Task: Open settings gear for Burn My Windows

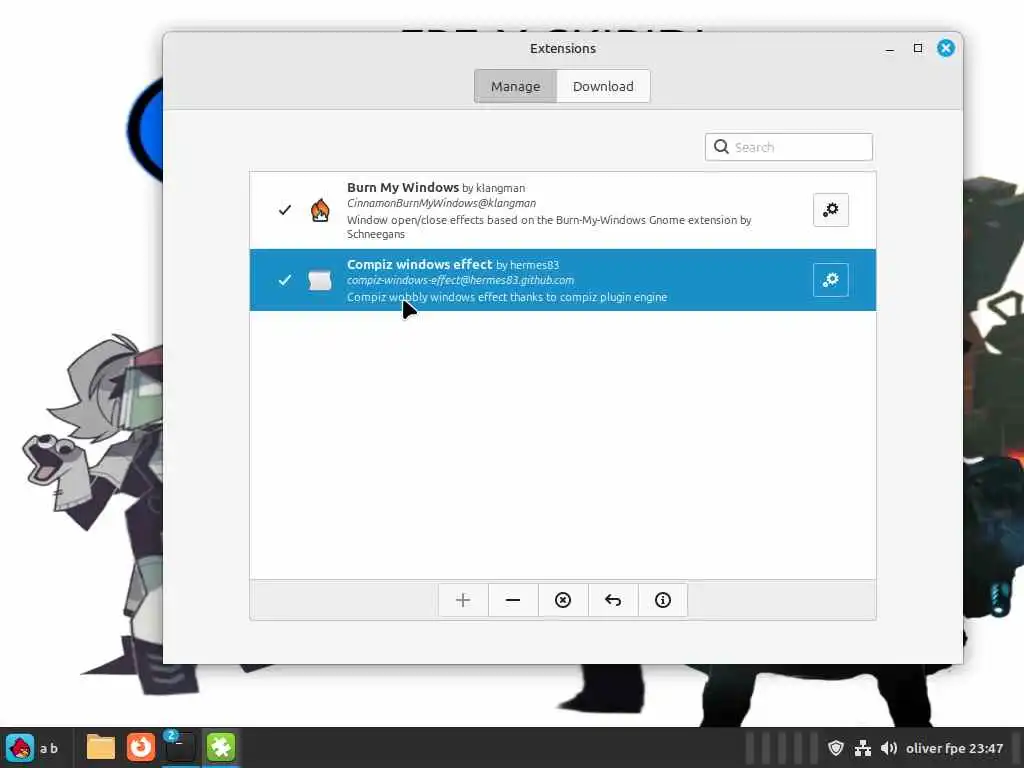Action: [831, 210]
